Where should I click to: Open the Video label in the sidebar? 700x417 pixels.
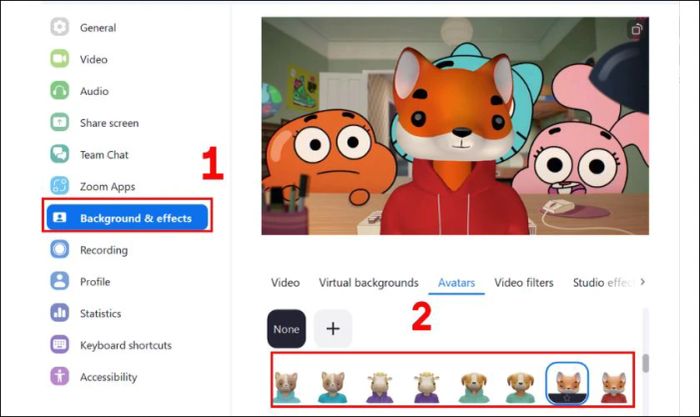click(94, 59)
